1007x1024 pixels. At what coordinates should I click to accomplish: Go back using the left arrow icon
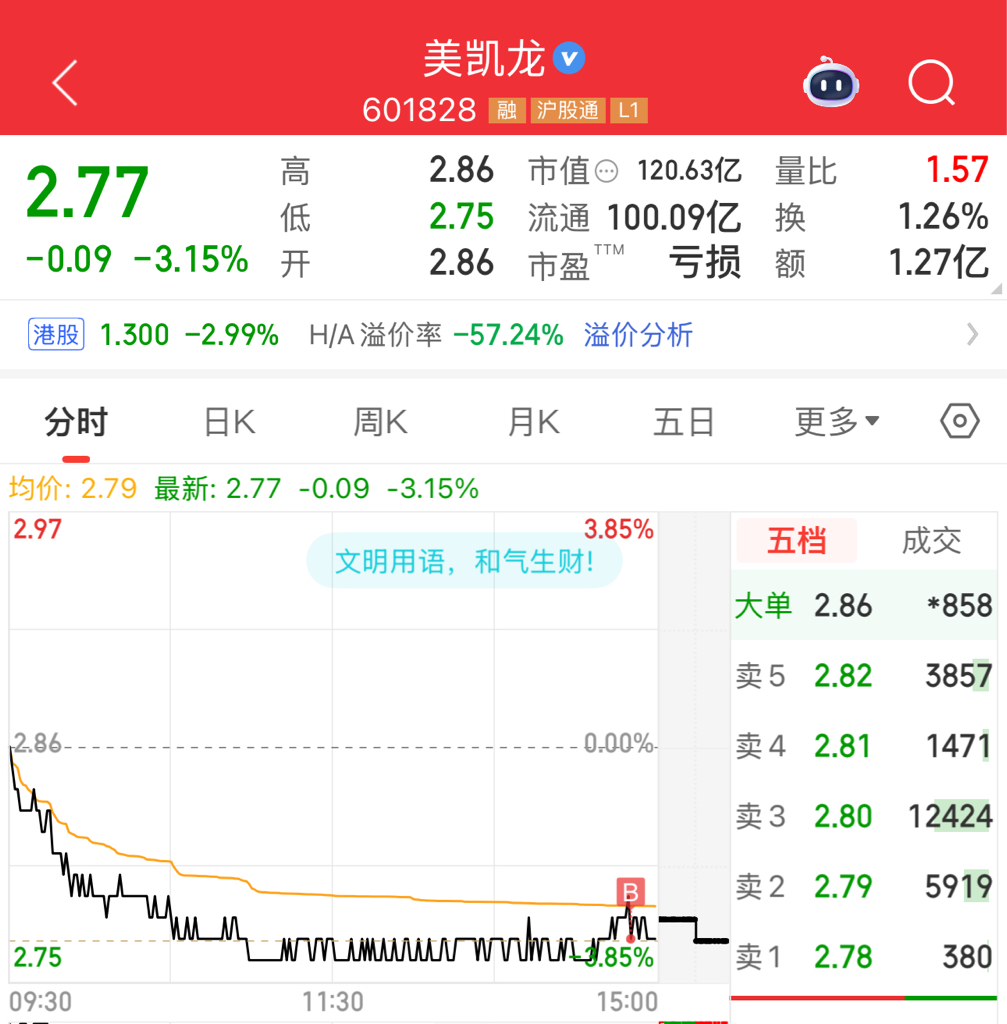[65, 83]
